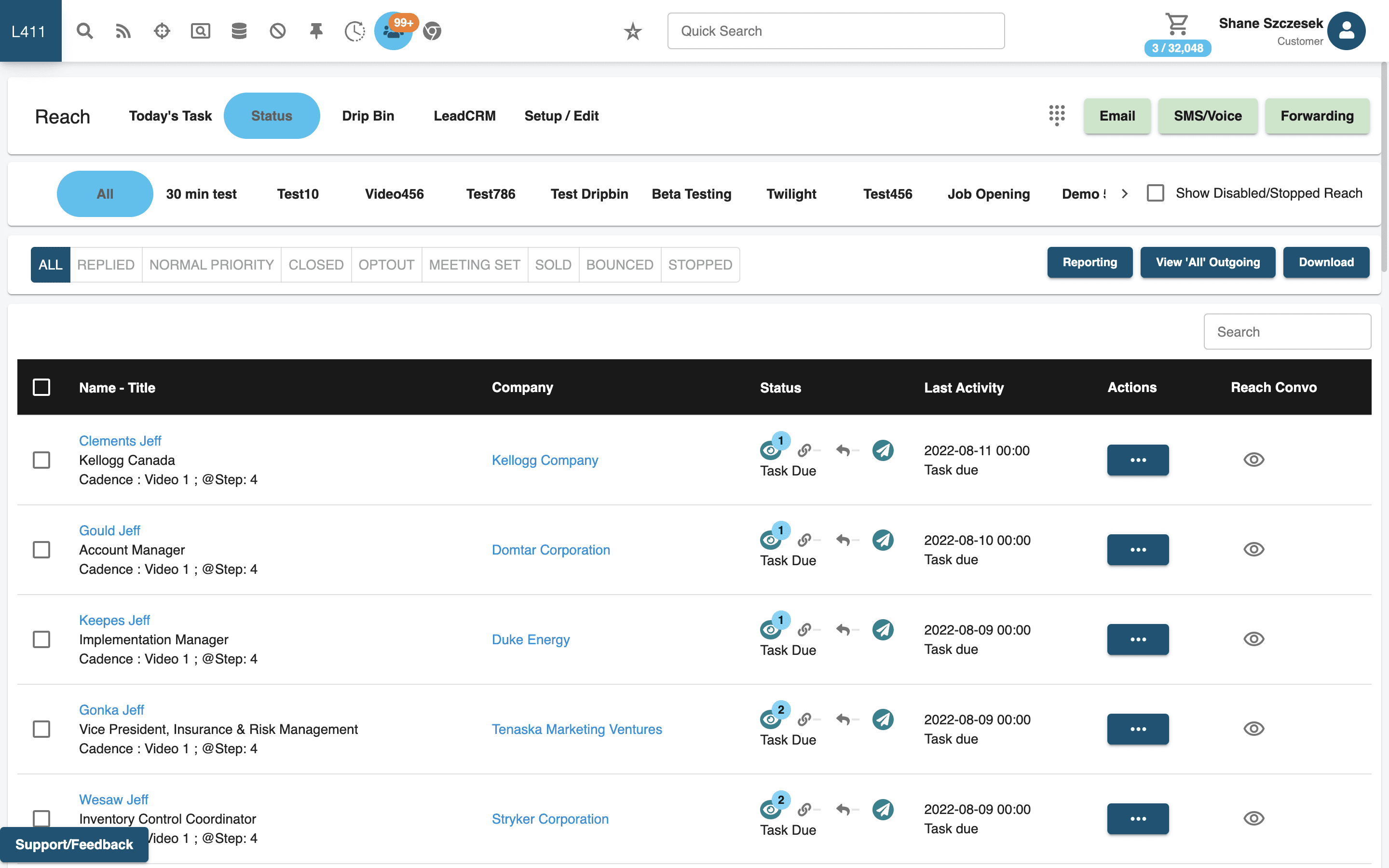Click the crosshair target icon
The height and width of the screenshot is (868, 1389).
(162, 31)
